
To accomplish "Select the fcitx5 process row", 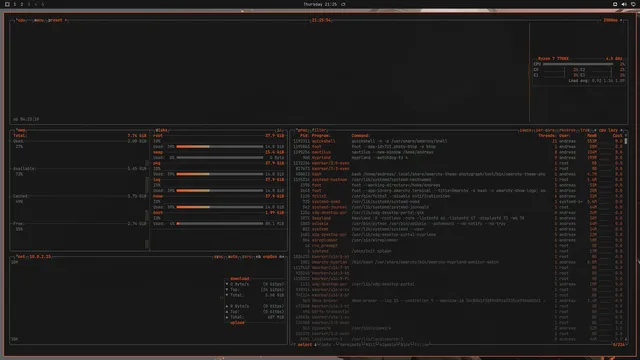I will click(458, 196).
